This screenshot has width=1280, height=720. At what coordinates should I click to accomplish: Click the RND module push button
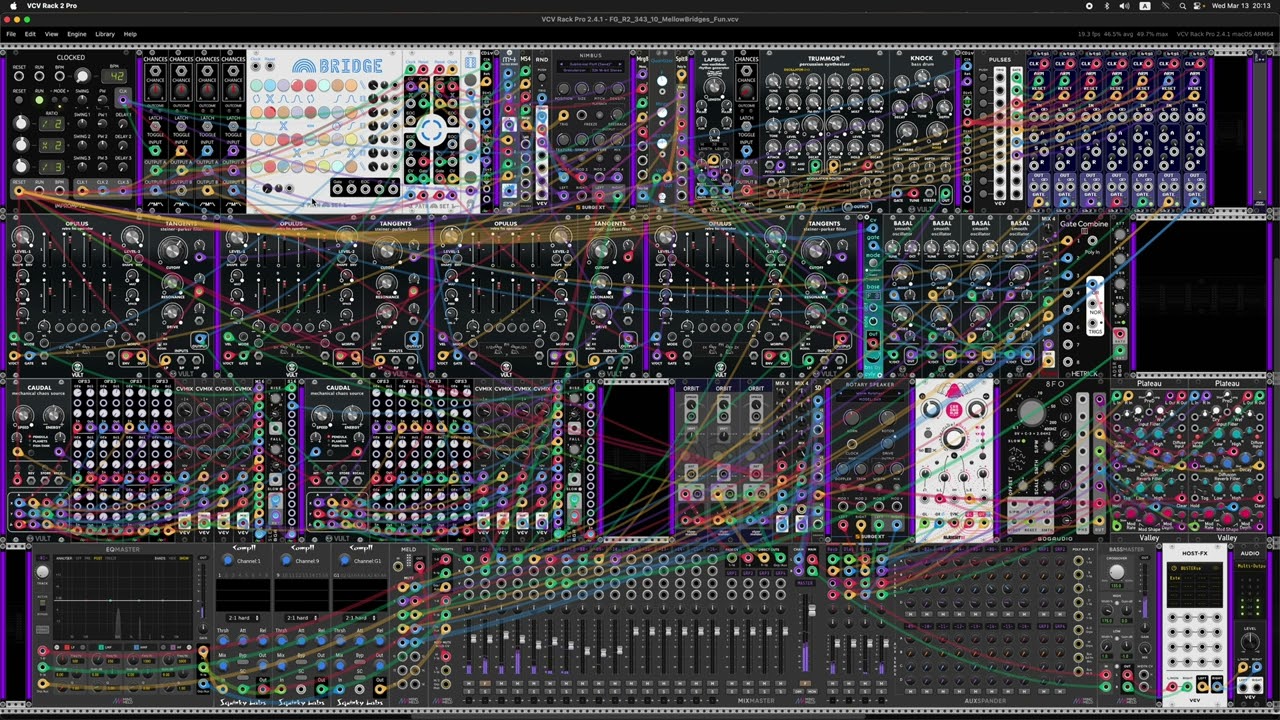(542, 77)
